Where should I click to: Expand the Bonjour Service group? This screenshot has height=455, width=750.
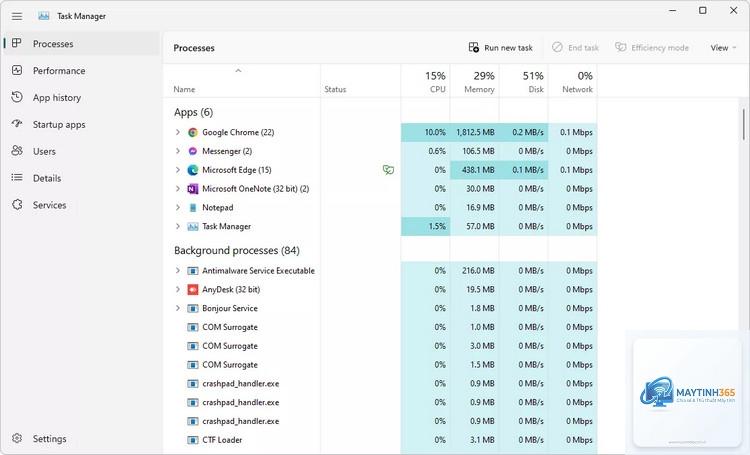coord(177,308)
